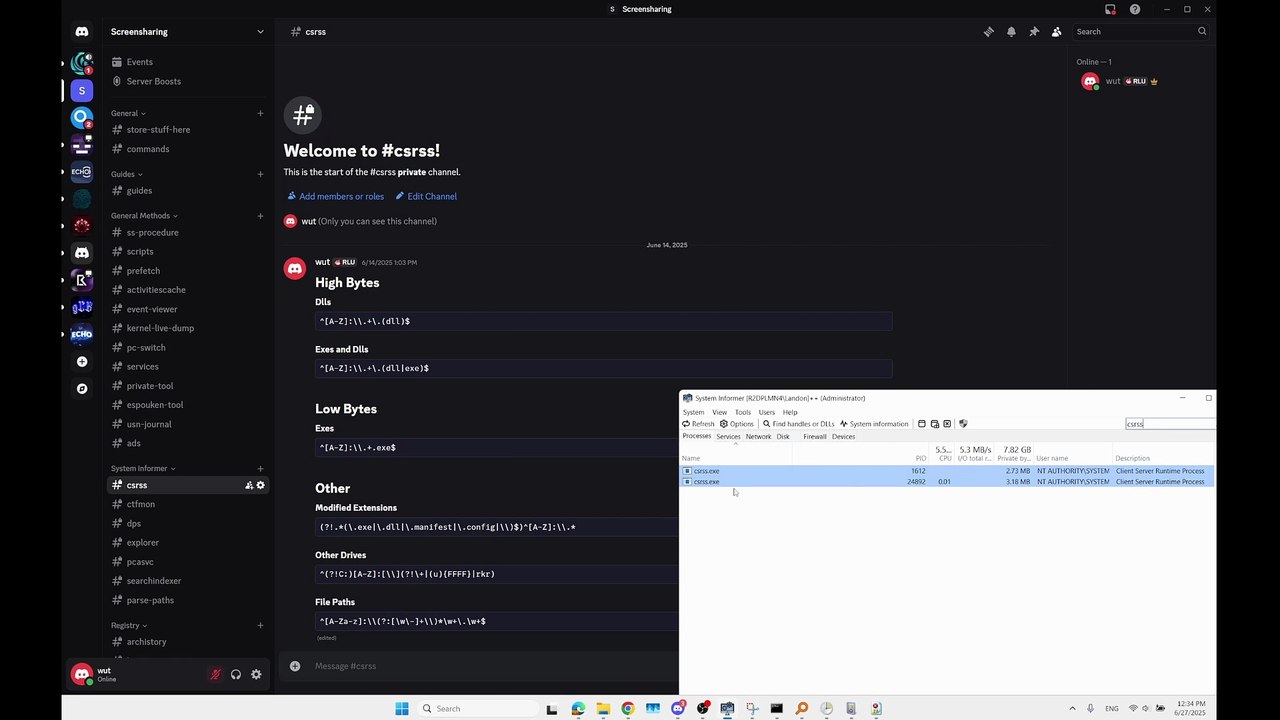The width and height of the screenshot is (1280, 720).
Task: Open the Discord Help question icon
Action: [x=1135, y=9]
